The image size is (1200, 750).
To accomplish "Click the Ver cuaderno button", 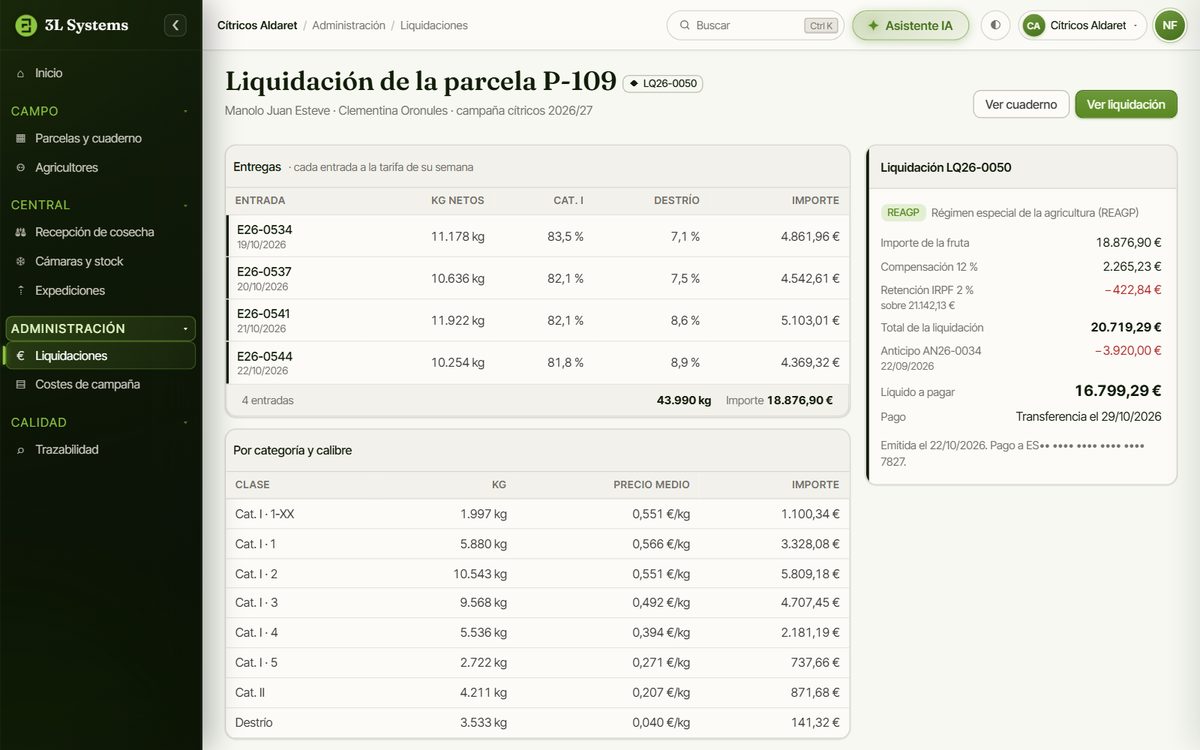I will 1021,104.
